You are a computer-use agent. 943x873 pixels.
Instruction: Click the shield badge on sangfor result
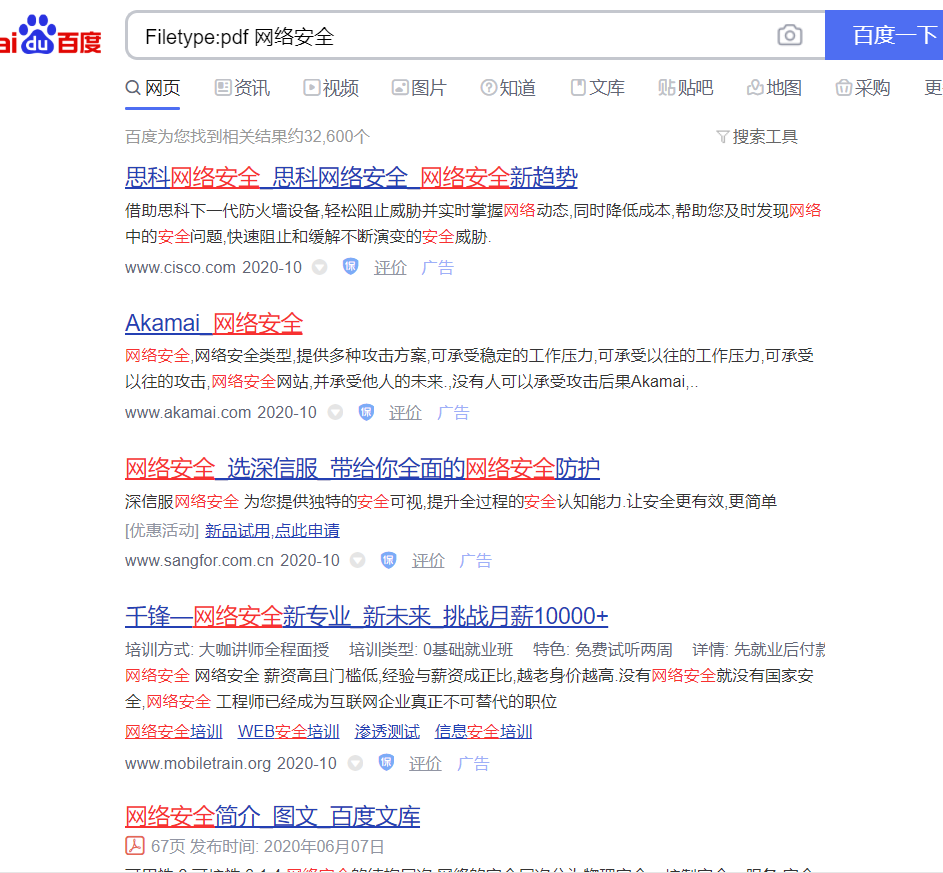(389, 560)
